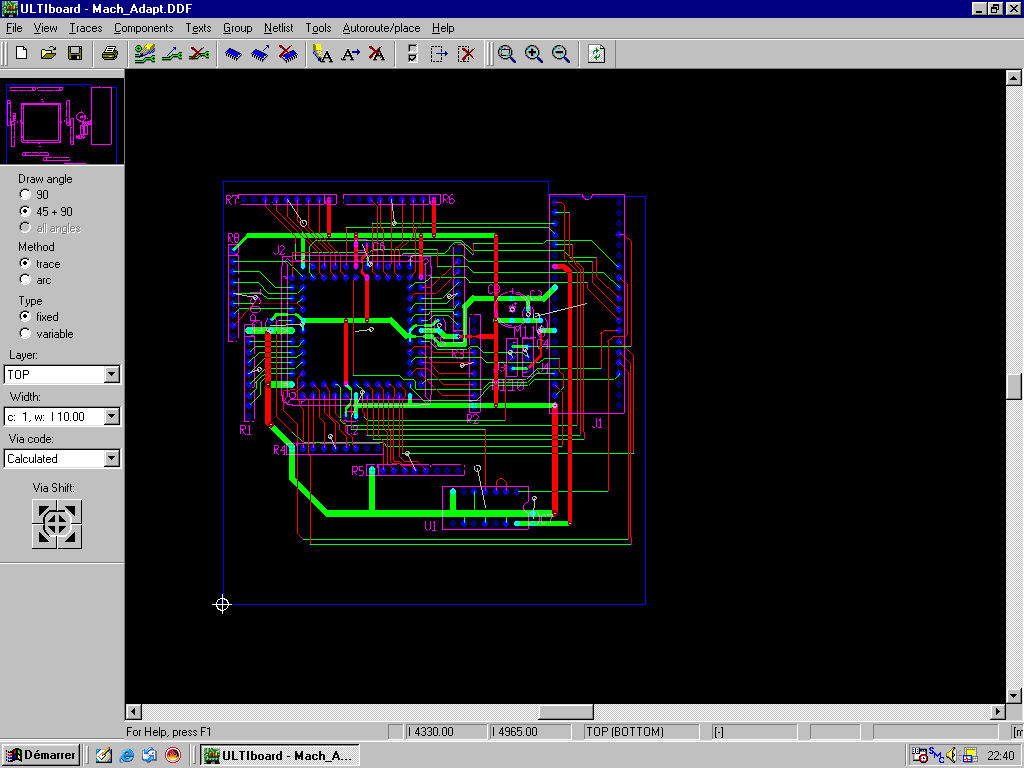Click the New file toolbar icon

pos(21,53)
